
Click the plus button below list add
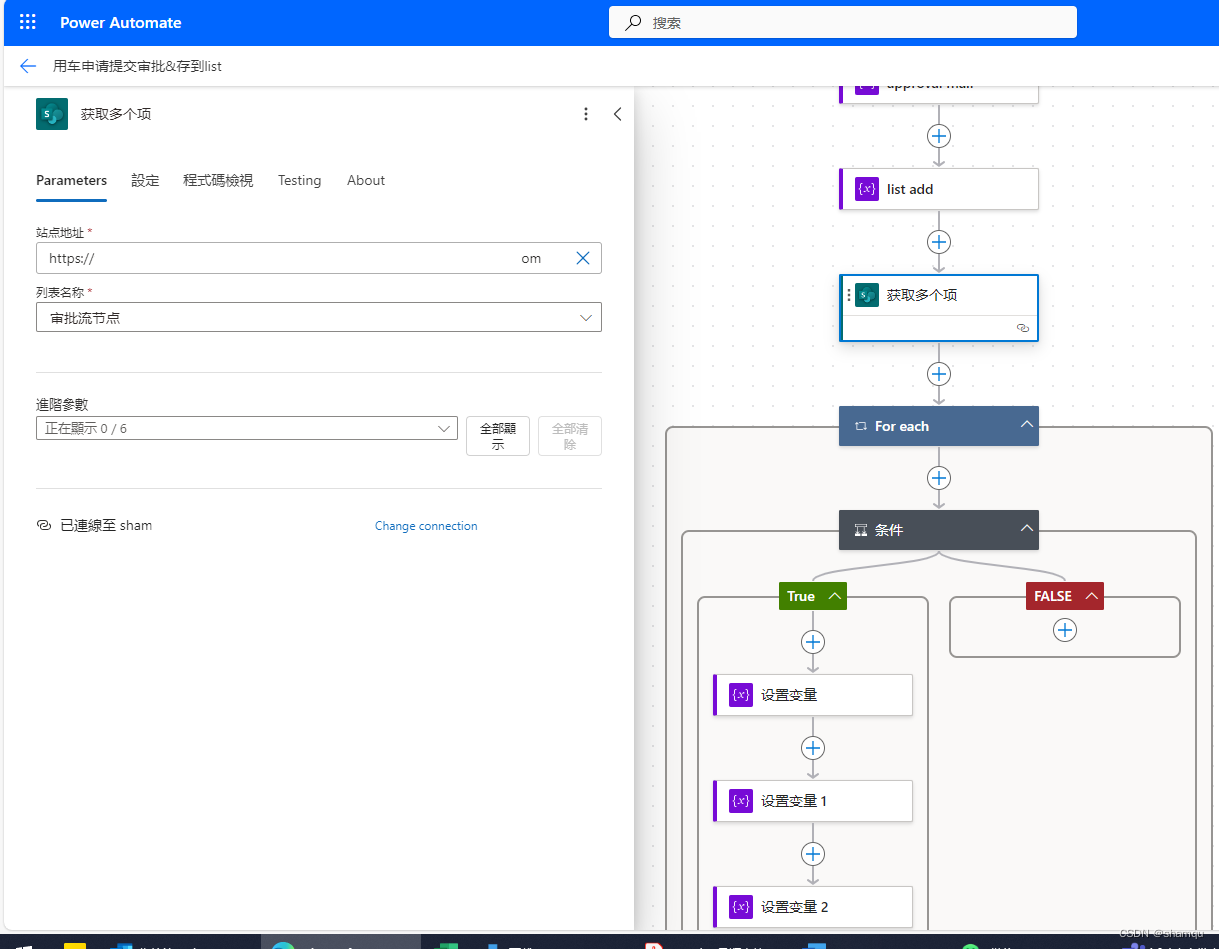(x=938, y=241)
